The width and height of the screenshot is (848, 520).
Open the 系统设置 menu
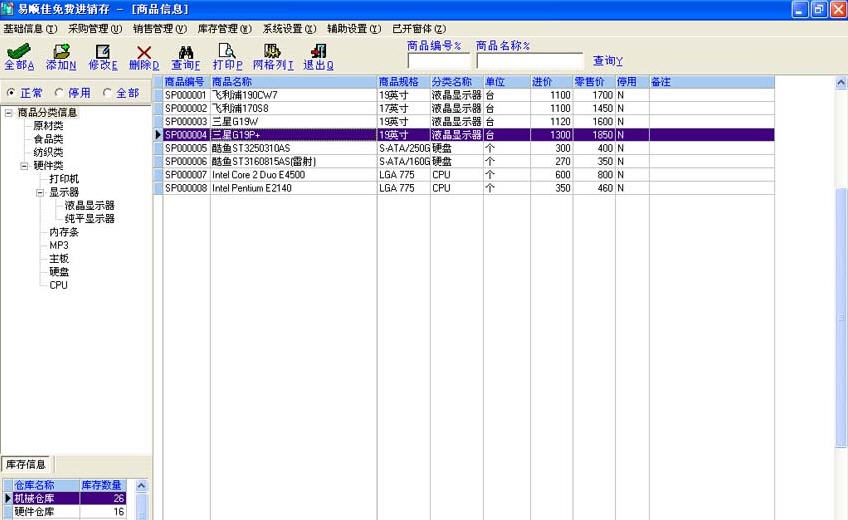(x=289, y=29)
